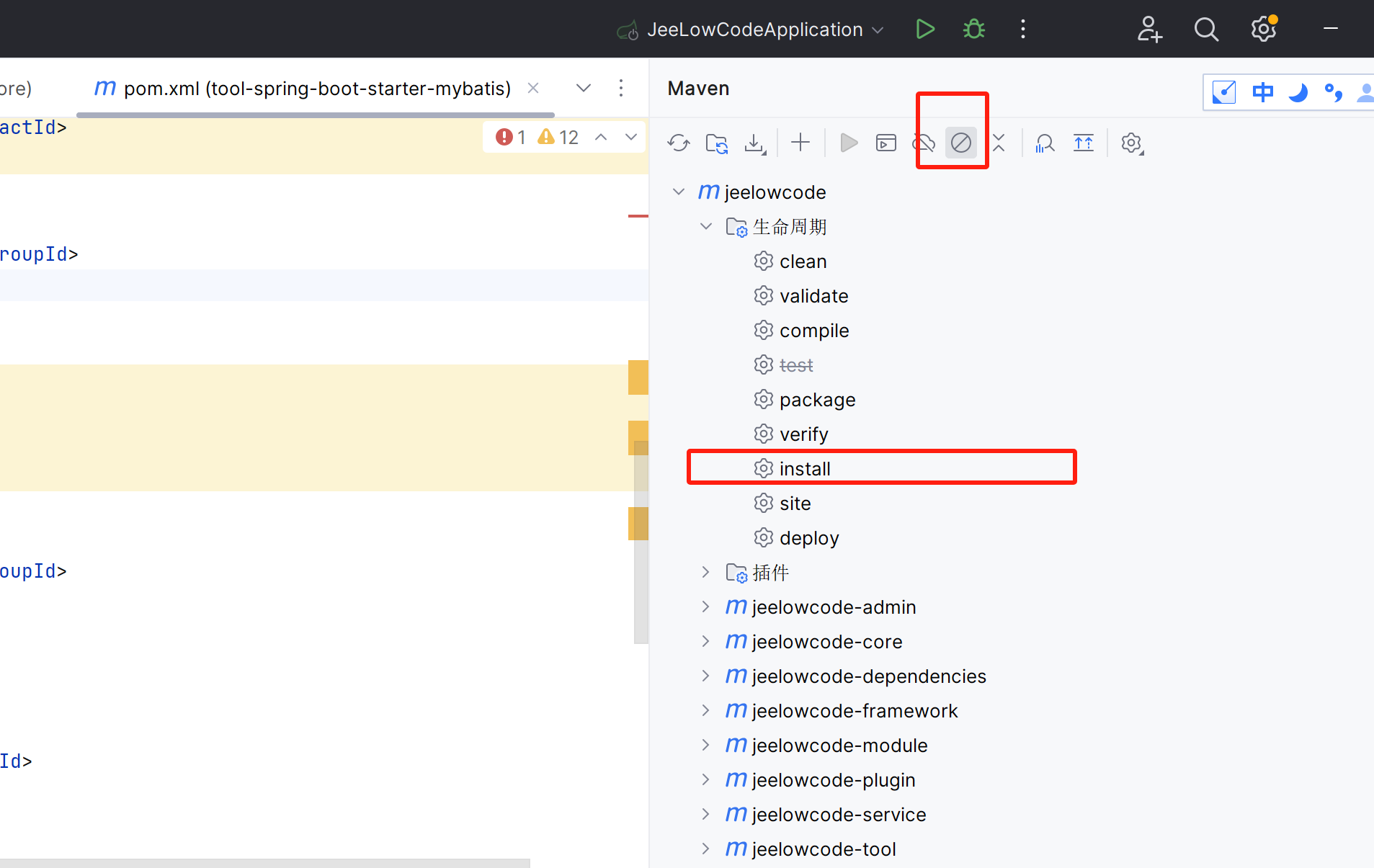This screenshot has width=1374, height=868.
Task: Click the warning count indicator showing 12
Action: (x=558, y=137)
